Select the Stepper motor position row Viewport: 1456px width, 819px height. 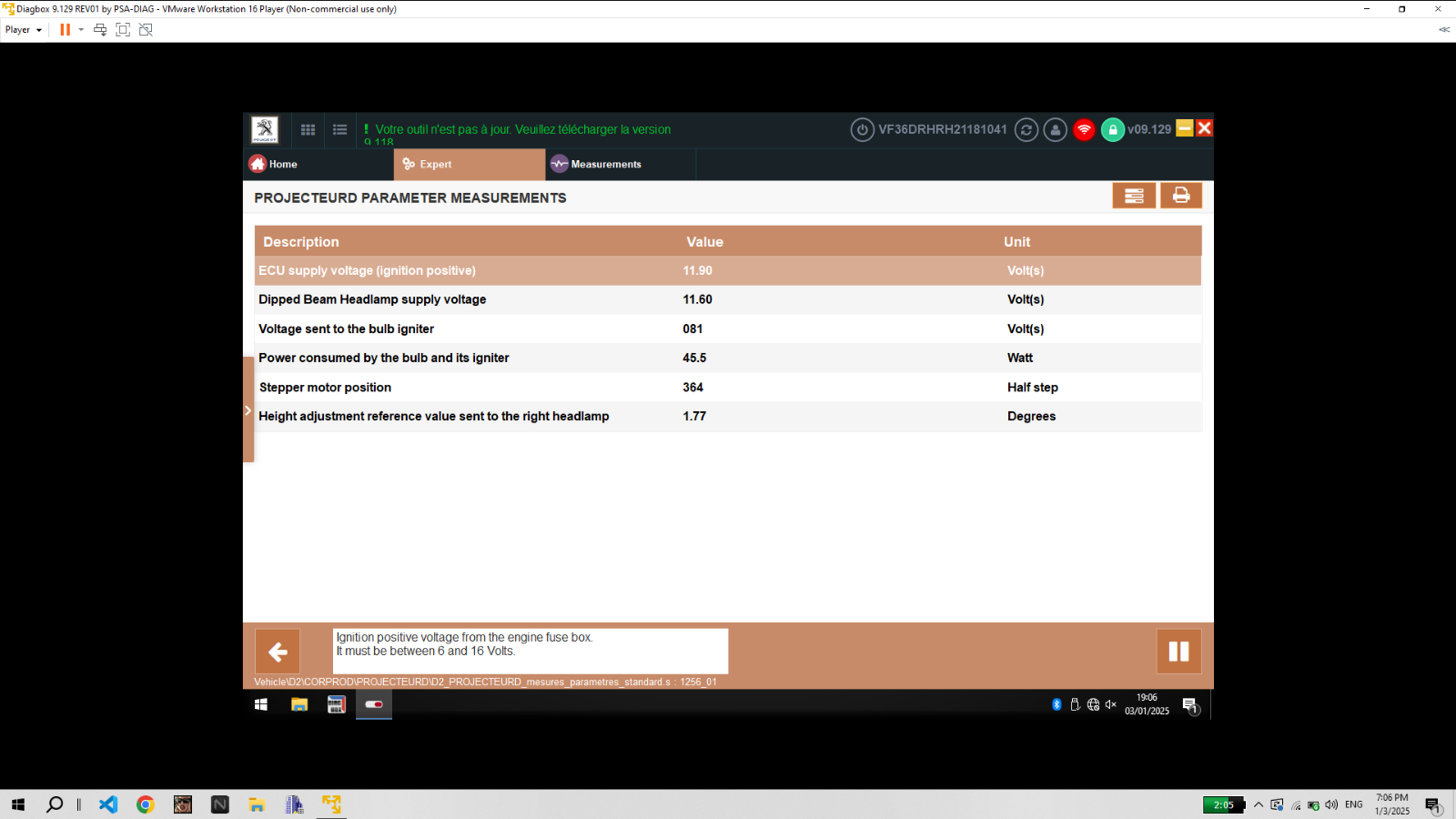[728, 388]
